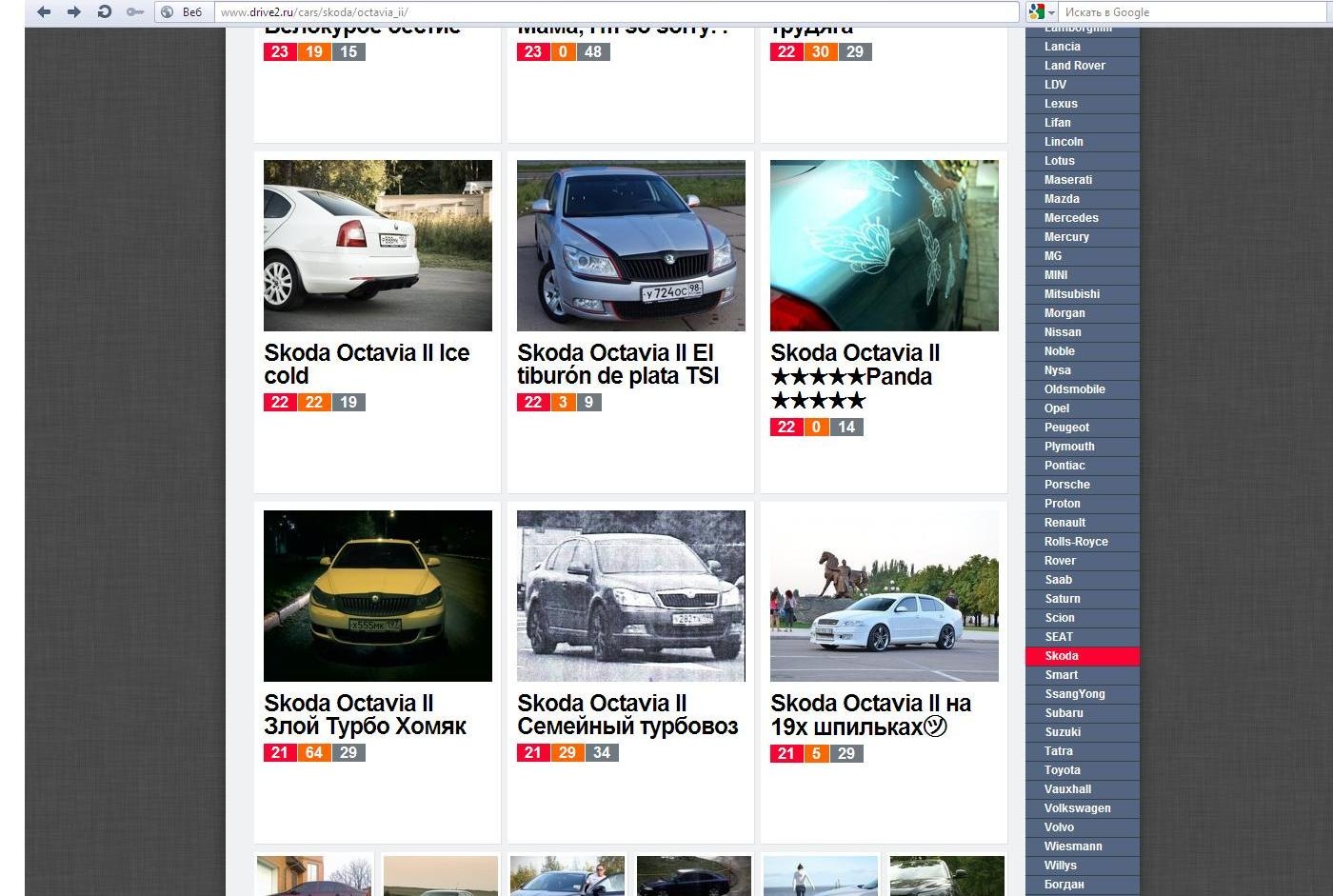Open the black-and-white Семейный турбовоз photo
Image resolution: width=1333 pixels, height=896 pixels.
(x=631, y=596)
